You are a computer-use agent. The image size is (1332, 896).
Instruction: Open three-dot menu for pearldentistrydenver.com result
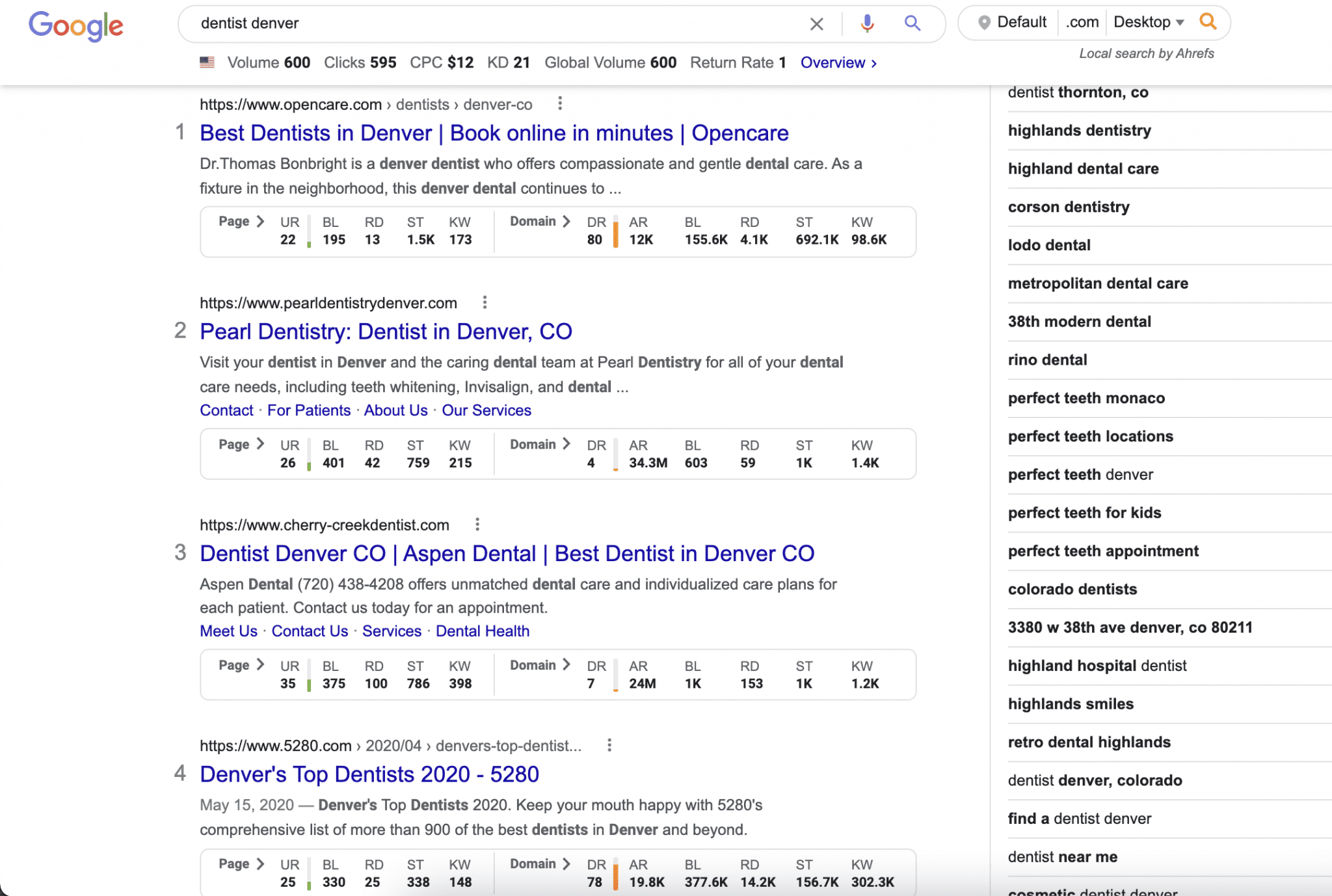tap(485, 302)
